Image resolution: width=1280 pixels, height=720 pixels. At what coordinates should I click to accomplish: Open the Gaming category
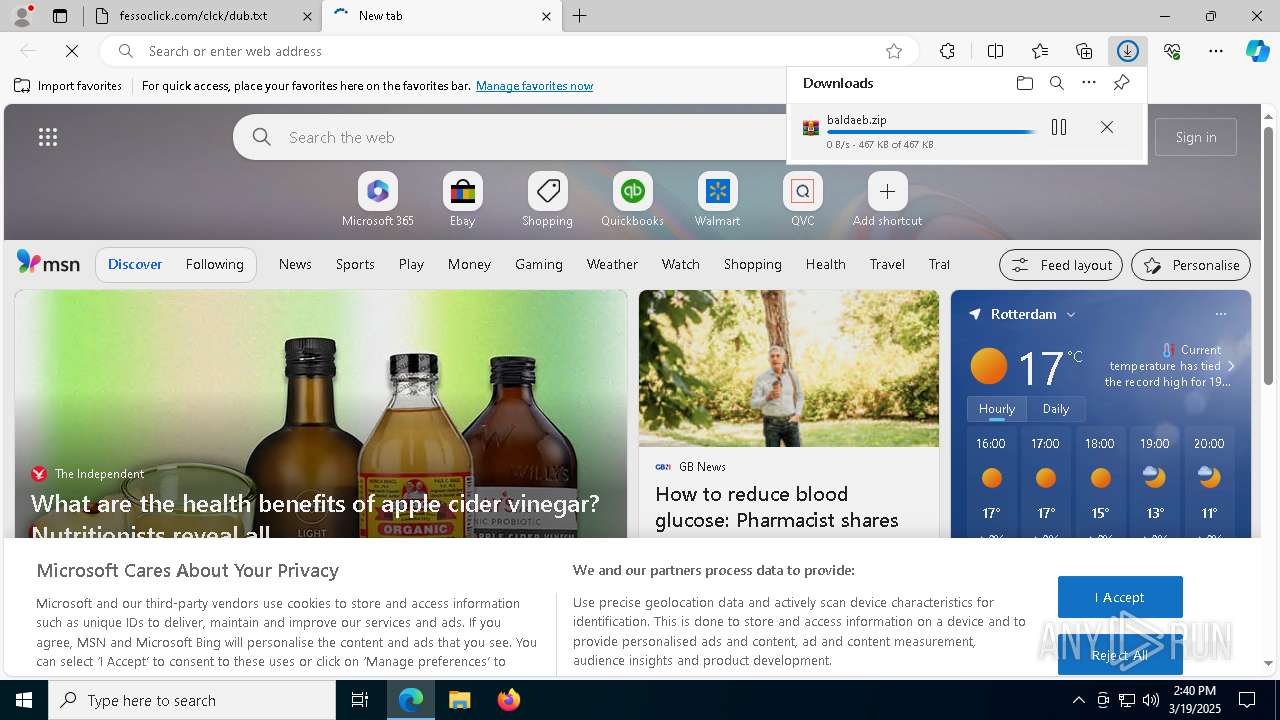pyautogui.click(x=539, y=264)
